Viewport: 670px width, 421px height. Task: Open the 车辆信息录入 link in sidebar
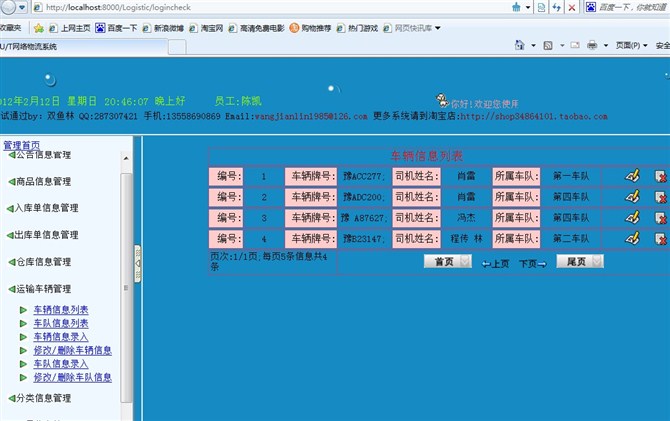[60, 337]
